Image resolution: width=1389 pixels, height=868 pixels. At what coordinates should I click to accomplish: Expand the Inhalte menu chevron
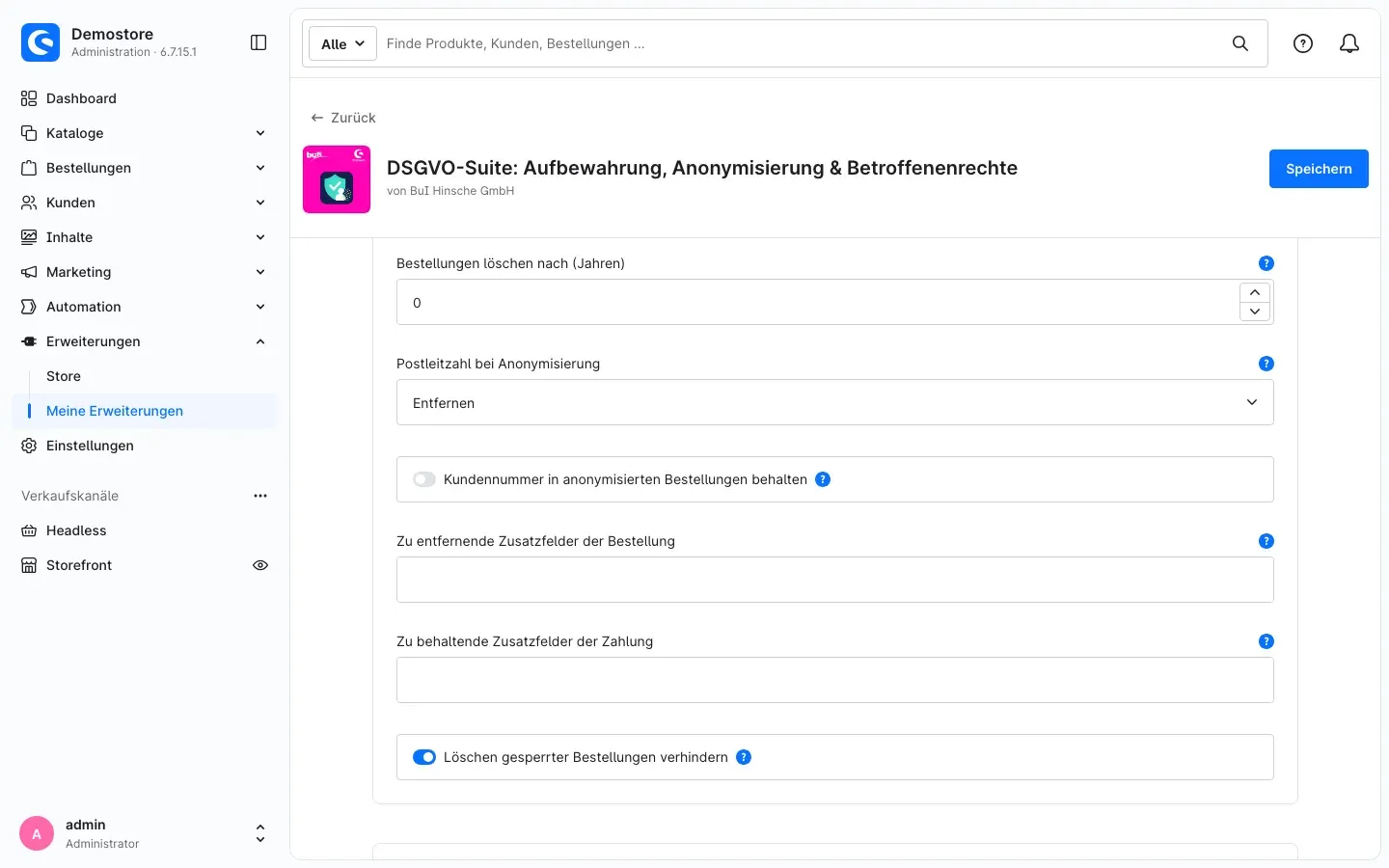click(260, 237)
